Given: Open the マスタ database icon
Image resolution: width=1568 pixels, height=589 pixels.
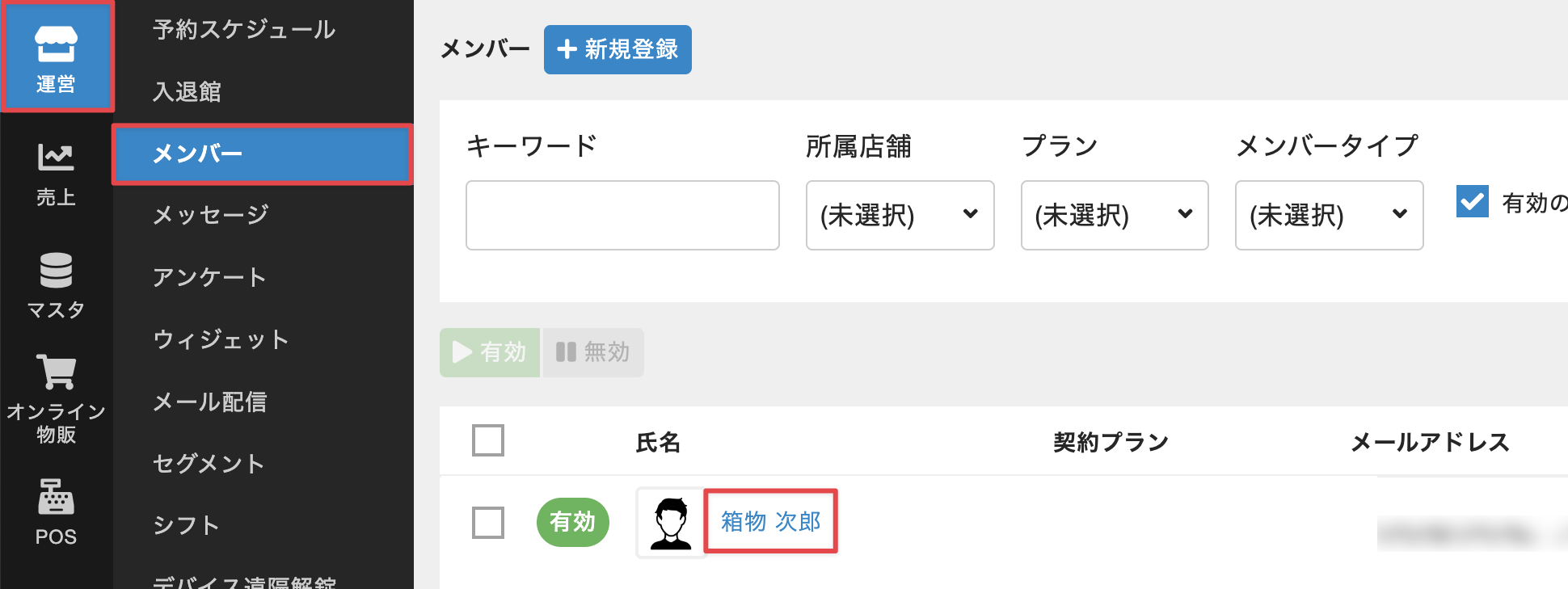Looking at the screenshot, I should click(56, 284).
